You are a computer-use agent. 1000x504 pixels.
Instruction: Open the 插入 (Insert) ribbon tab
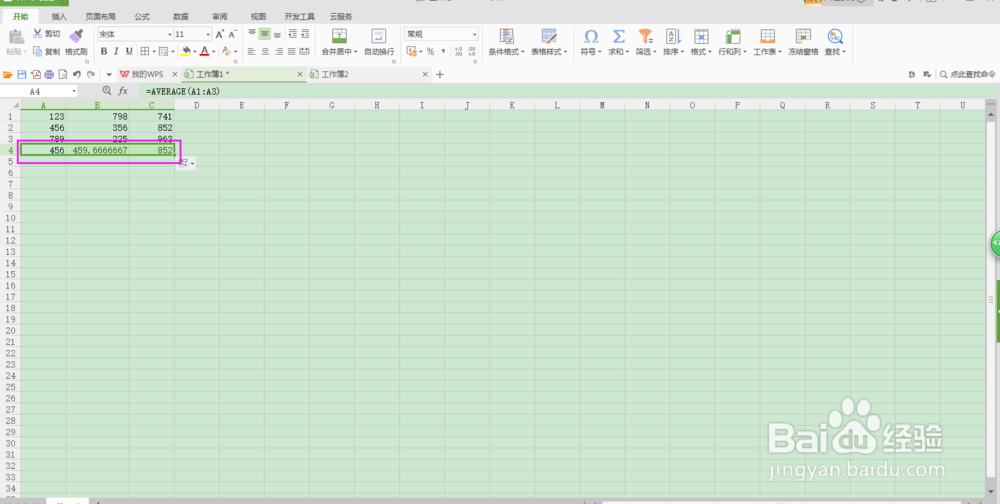pos(59,17)
